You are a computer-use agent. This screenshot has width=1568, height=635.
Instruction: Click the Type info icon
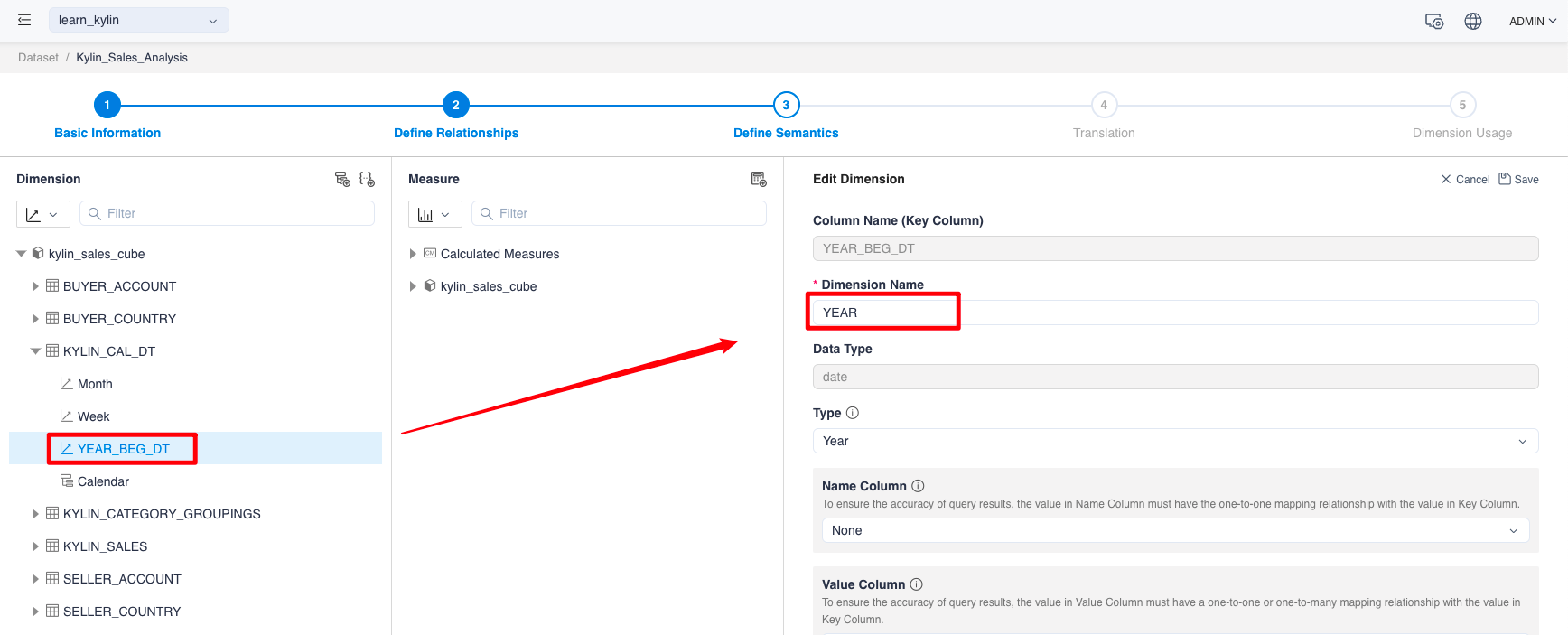click(853, 413)
